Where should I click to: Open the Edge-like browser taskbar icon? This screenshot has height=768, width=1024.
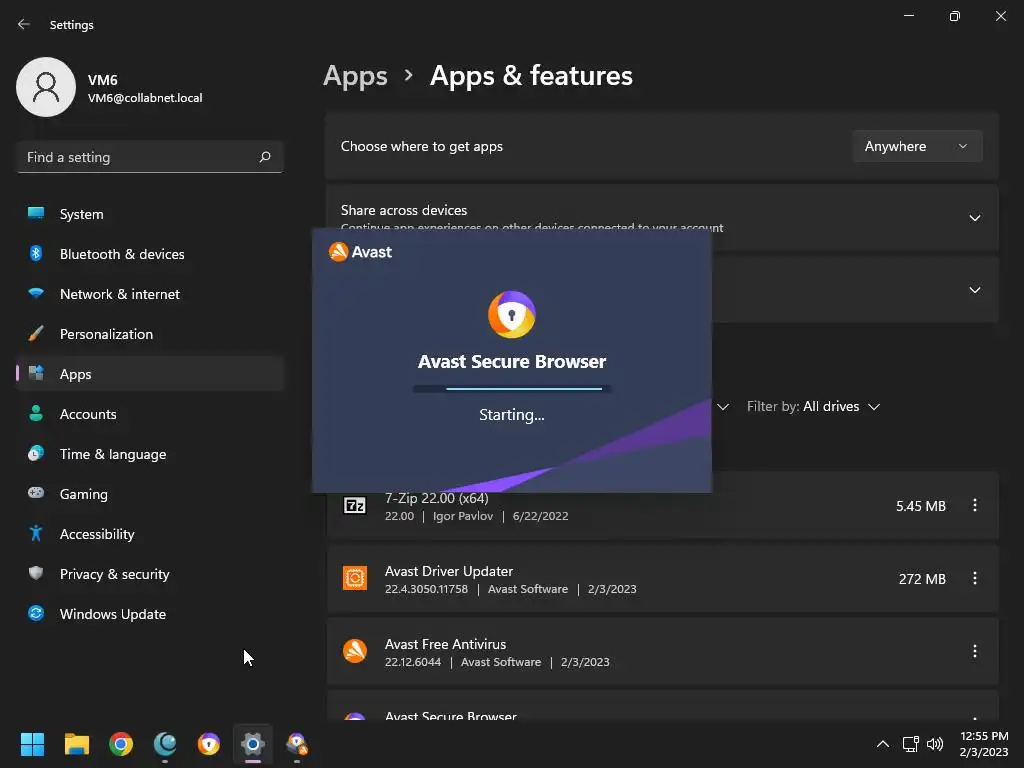(x=165, y=744)
